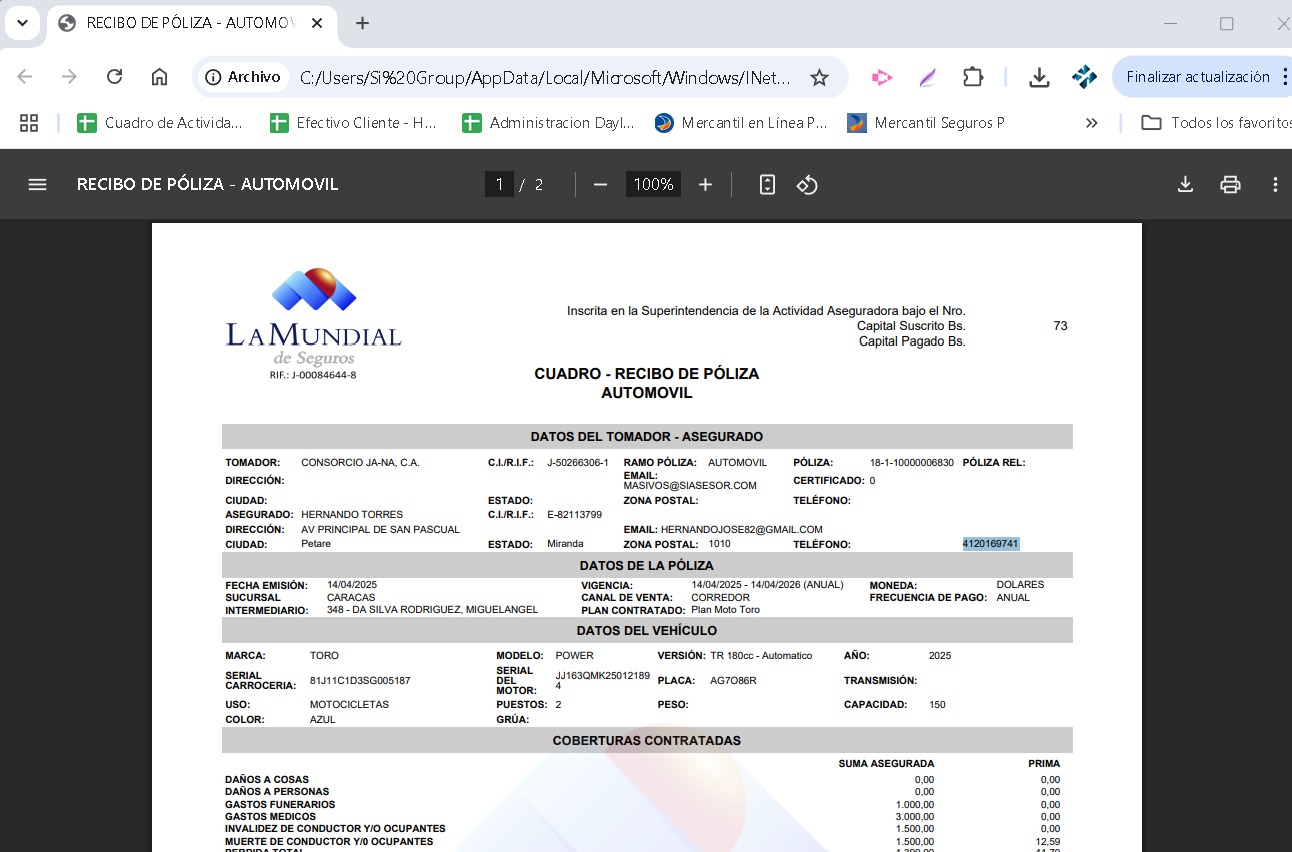Reload the current page
Image resolution: width=1292 pixels, height=852 pixels.
114,77
